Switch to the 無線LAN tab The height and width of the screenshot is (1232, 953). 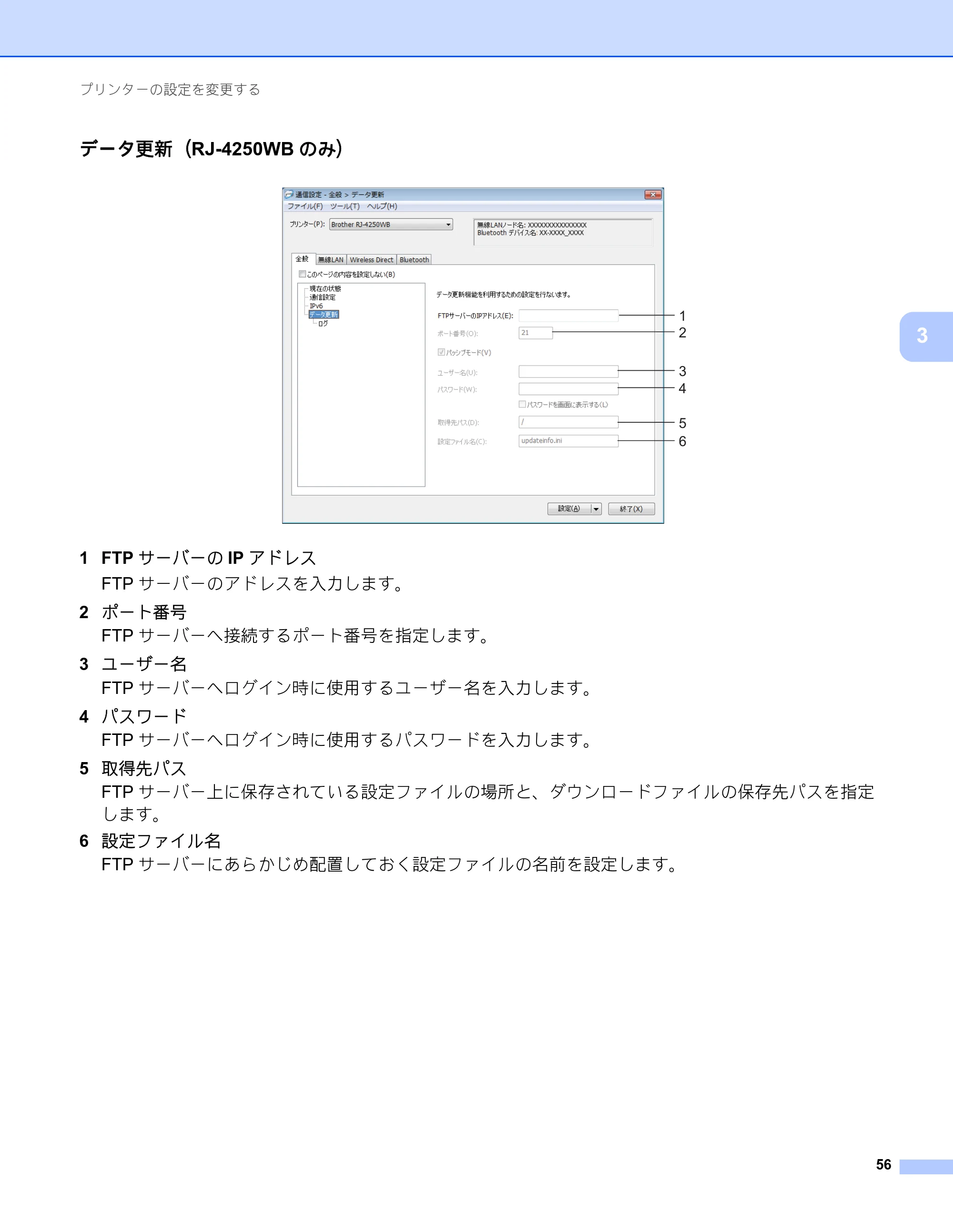[331, 259]
